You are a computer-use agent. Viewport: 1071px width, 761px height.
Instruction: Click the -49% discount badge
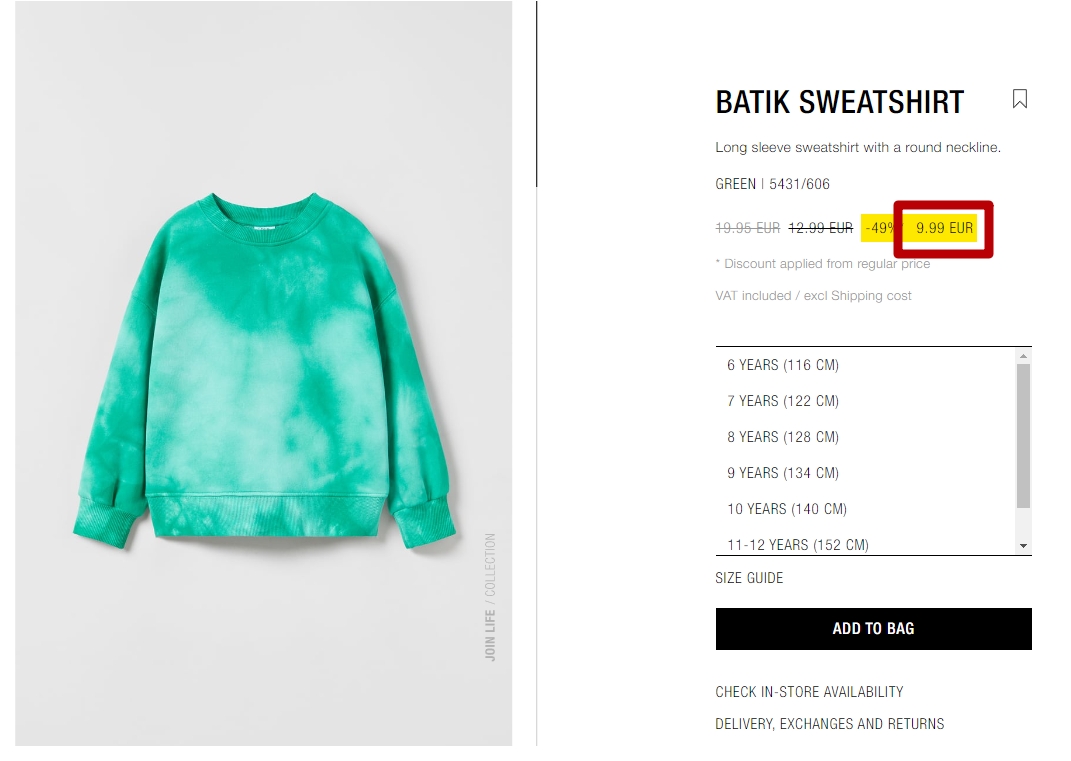tap(880, 228)
